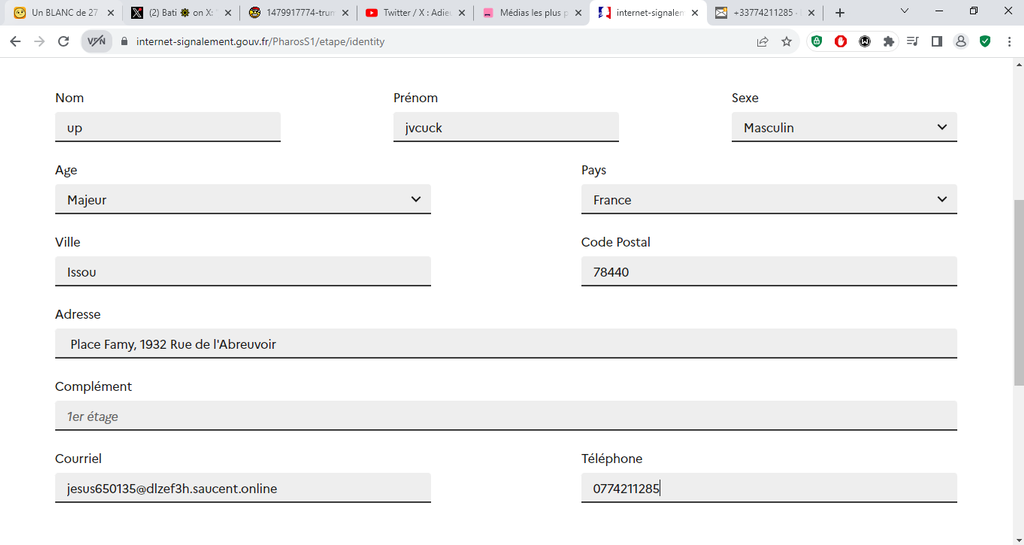Switch to 'Médias les plus' tab
Viewport: 1024px width, 545px height.
point(532,12)
